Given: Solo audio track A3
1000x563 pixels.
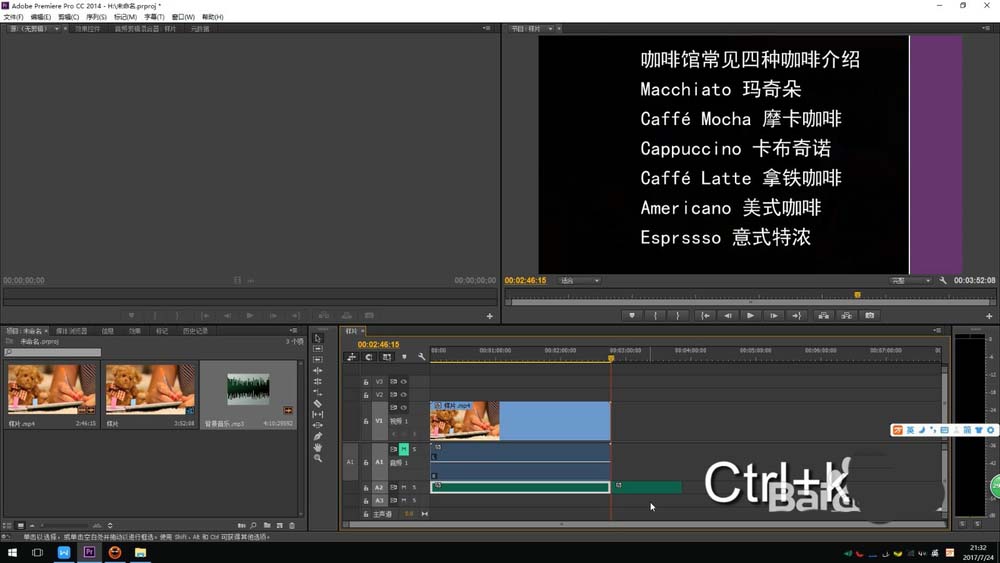Looking at the screenshot, I should point(414,501).
